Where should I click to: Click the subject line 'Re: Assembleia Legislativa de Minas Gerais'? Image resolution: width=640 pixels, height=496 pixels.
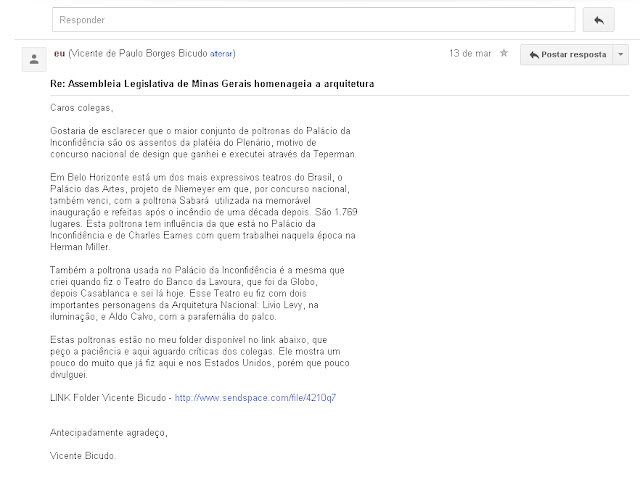tap(212, 84)
